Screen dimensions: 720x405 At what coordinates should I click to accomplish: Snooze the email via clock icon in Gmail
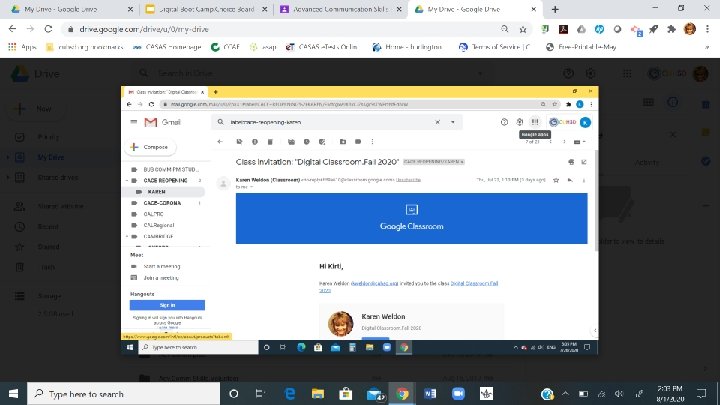click(x=307, y=142)
